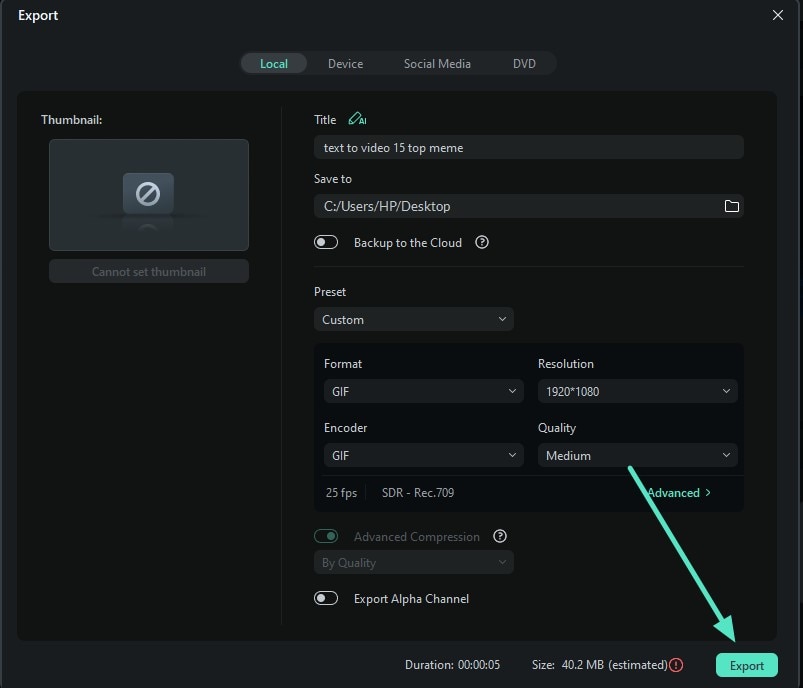Viewport: 803px width, 688px height.
Task: Toggle the Backup to the Cloud switch
Action: pos(326,242)
